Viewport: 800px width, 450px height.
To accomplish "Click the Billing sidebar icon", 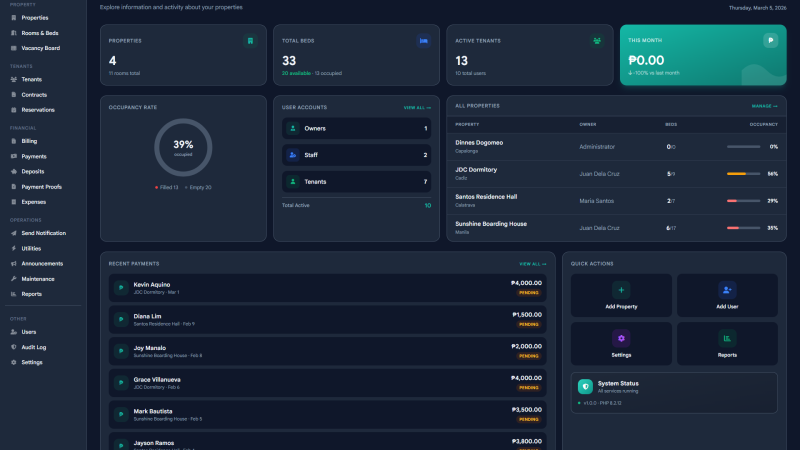I will tap(14, 141).
